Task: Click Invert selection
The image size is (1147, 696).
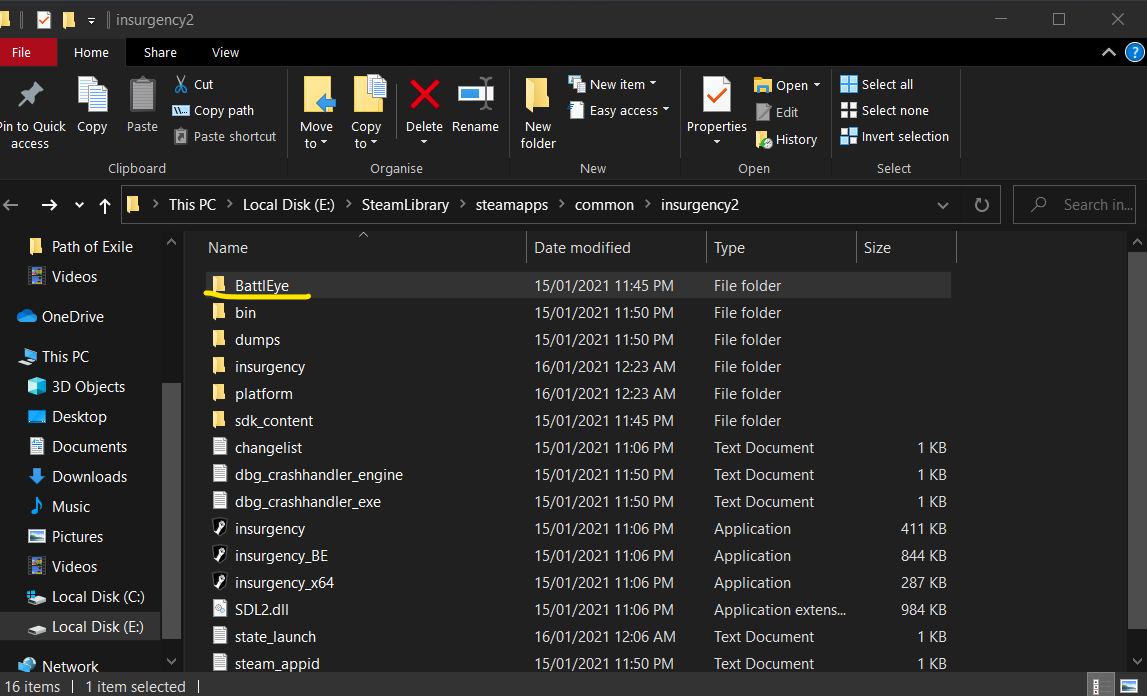Action: tap(895, 137)
